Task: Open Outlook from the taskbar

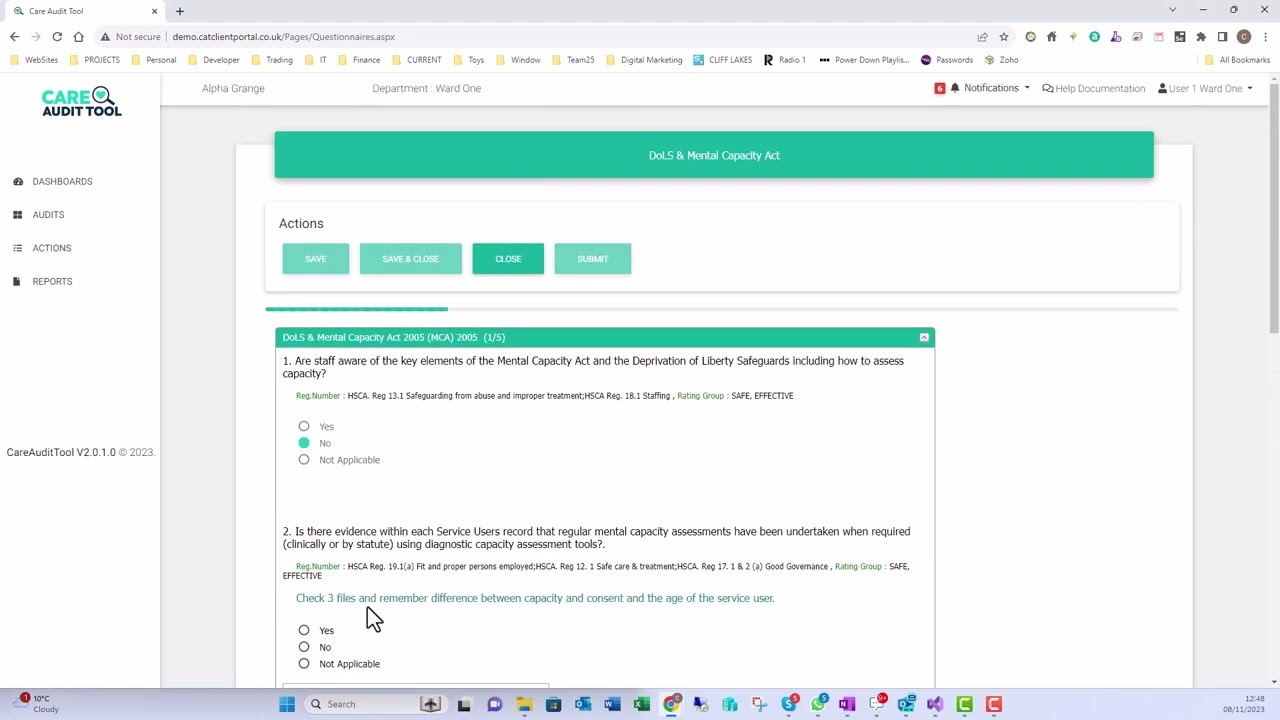Action: point(583,704)
